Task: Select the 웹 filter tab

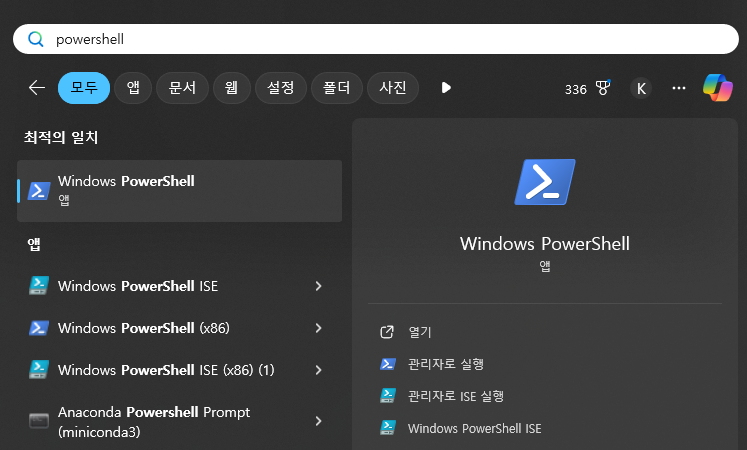Action: (232, 88)
